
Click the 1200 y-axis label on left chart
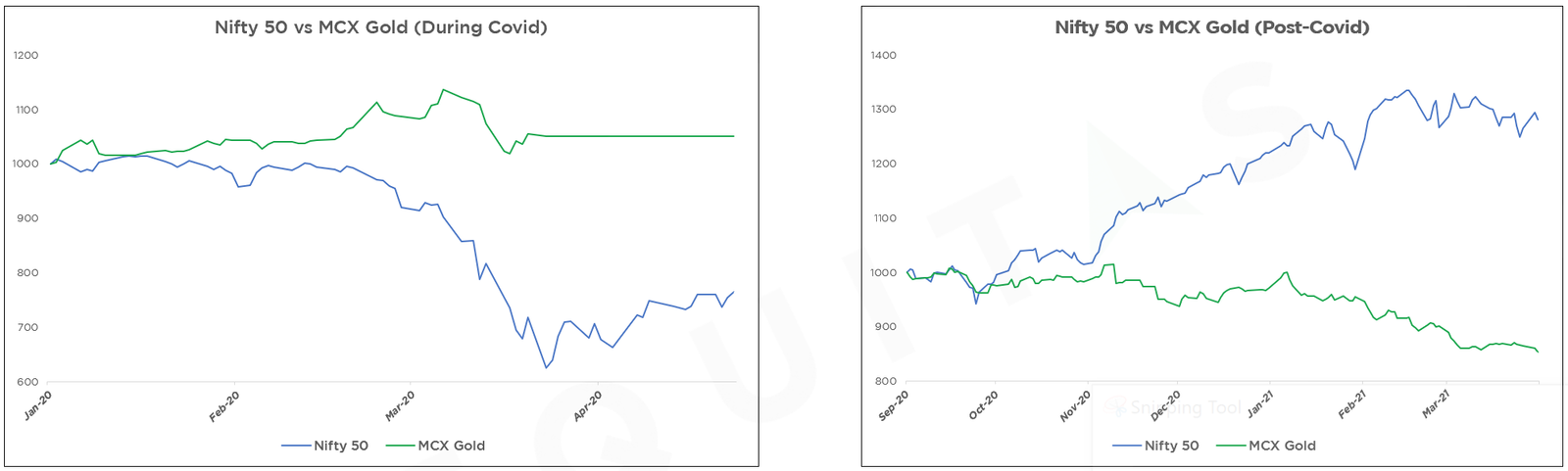point(26,55)
